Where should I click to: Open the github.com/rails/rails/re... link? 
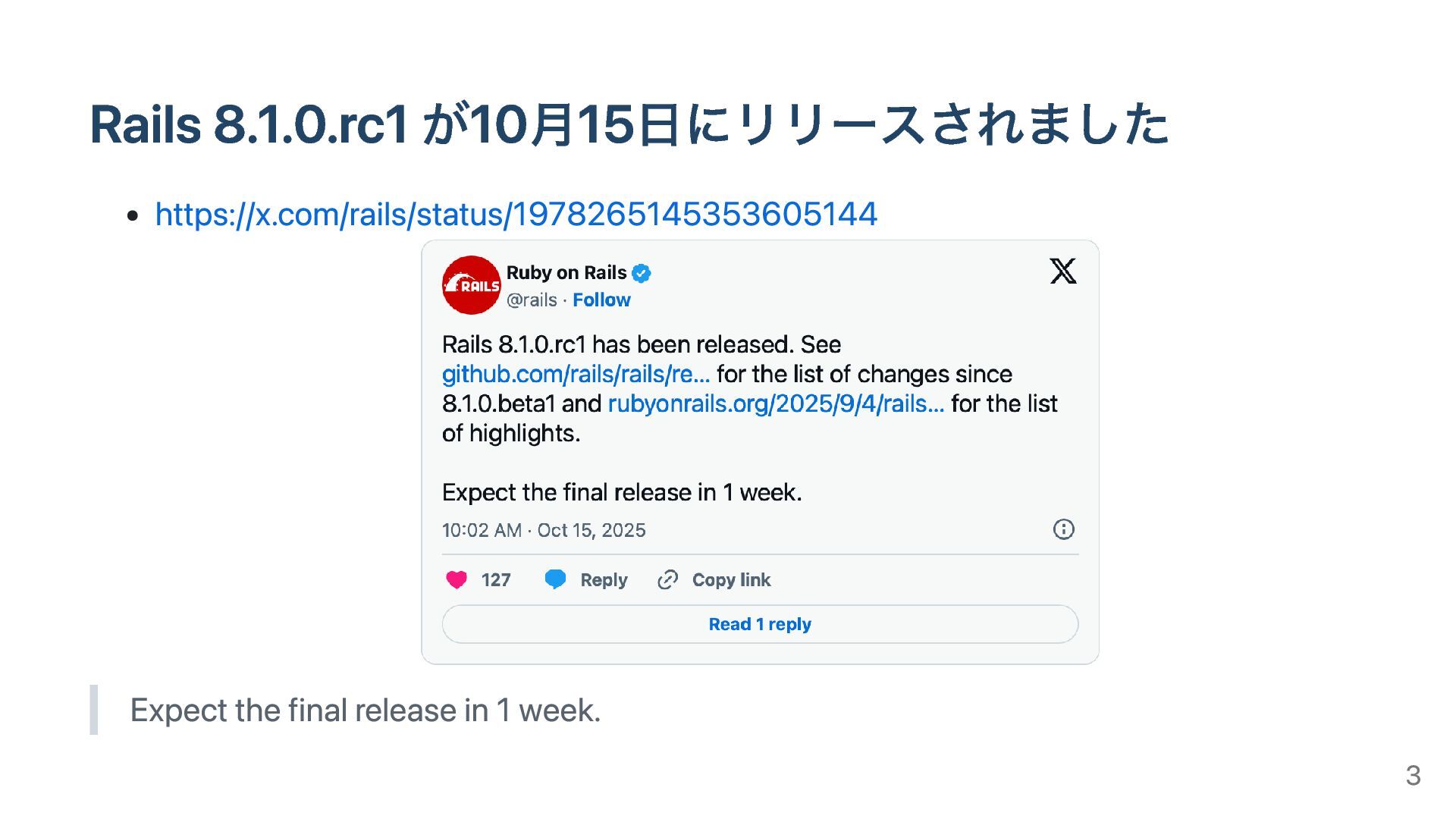pos(576,375)
